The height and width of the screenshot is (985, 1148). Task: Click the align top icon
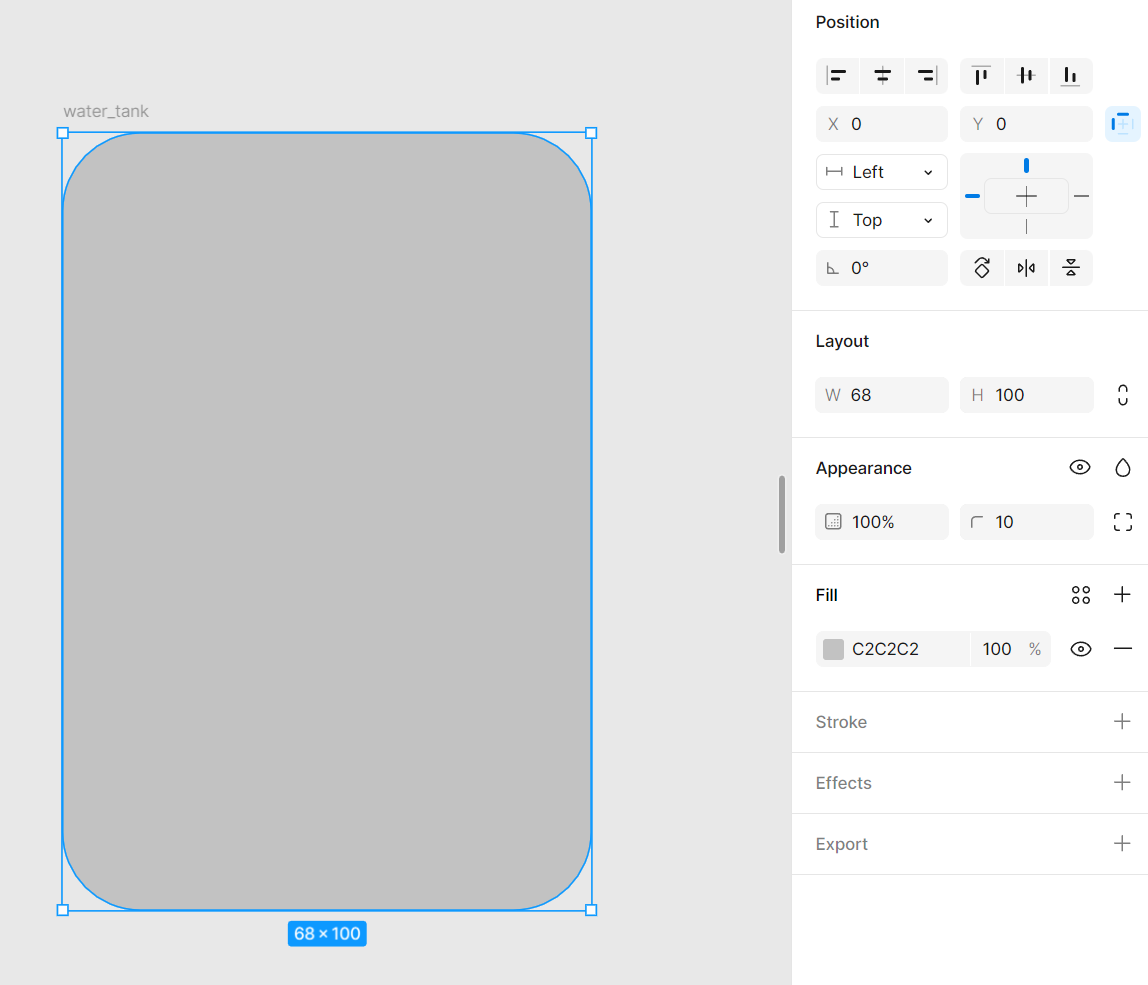coord(982,76)
